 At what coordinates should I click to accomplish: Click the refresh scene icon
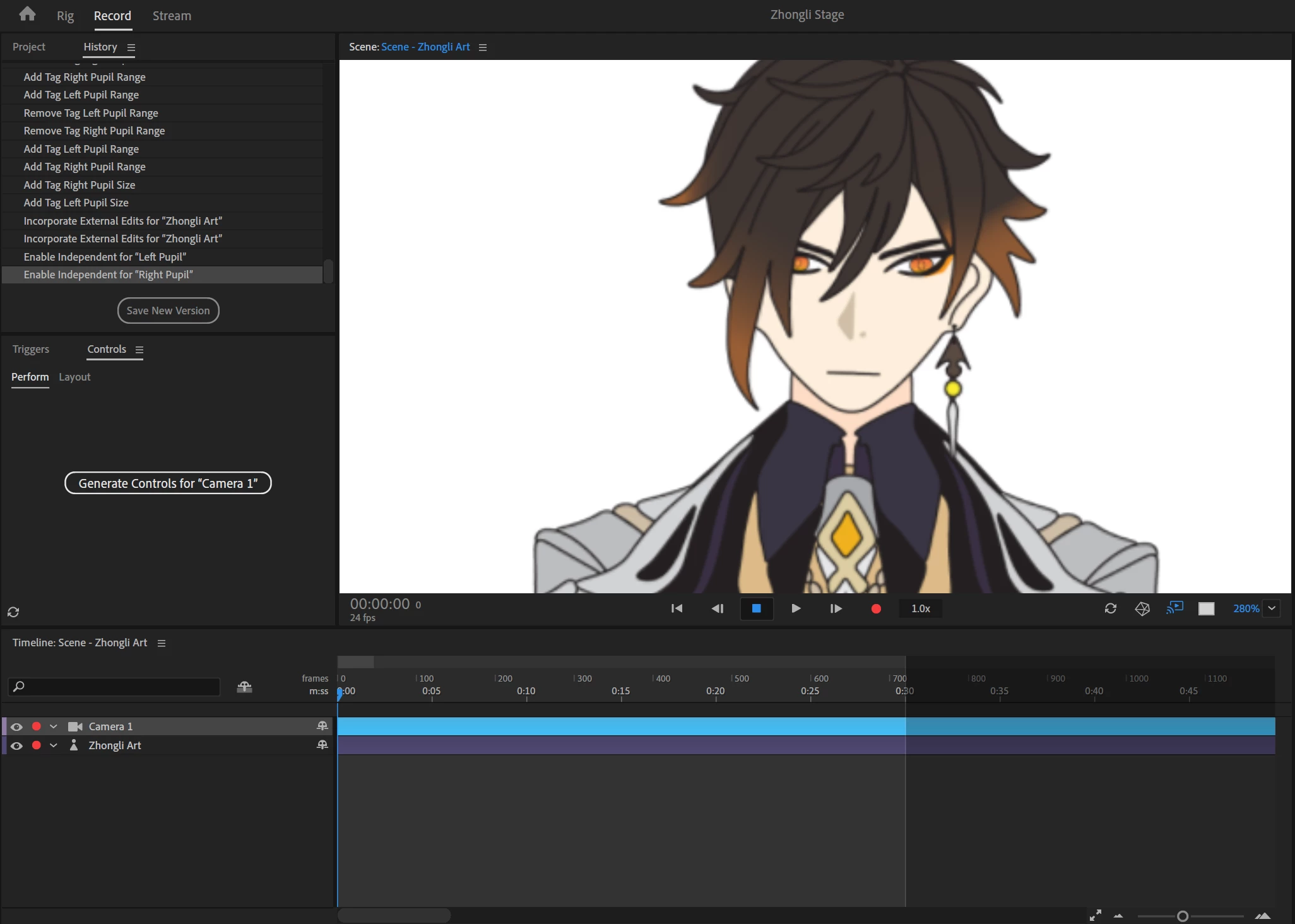pos(1110,608)
